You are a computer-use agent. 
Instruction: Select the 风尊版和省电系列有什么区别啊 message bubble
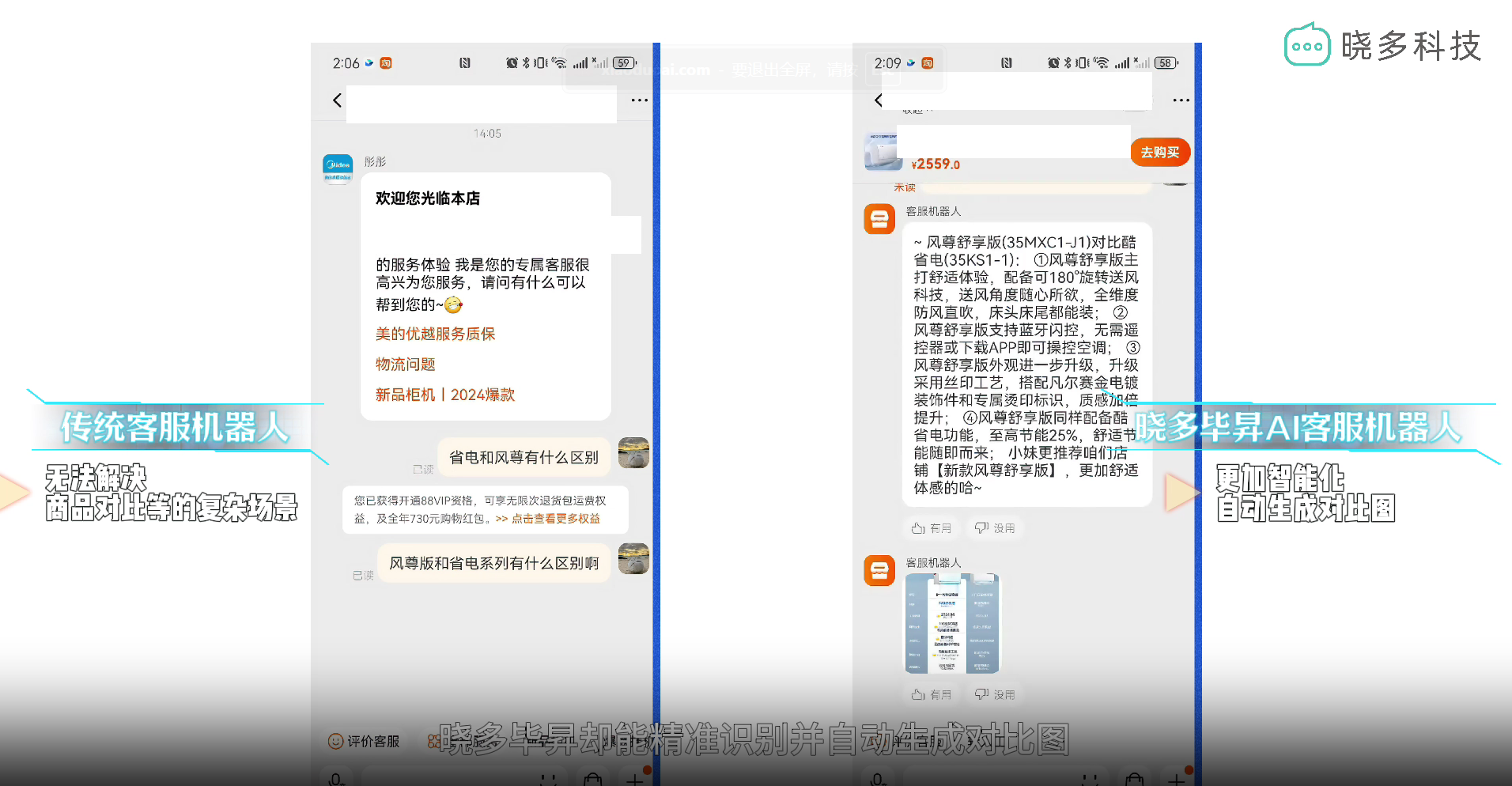494,563
